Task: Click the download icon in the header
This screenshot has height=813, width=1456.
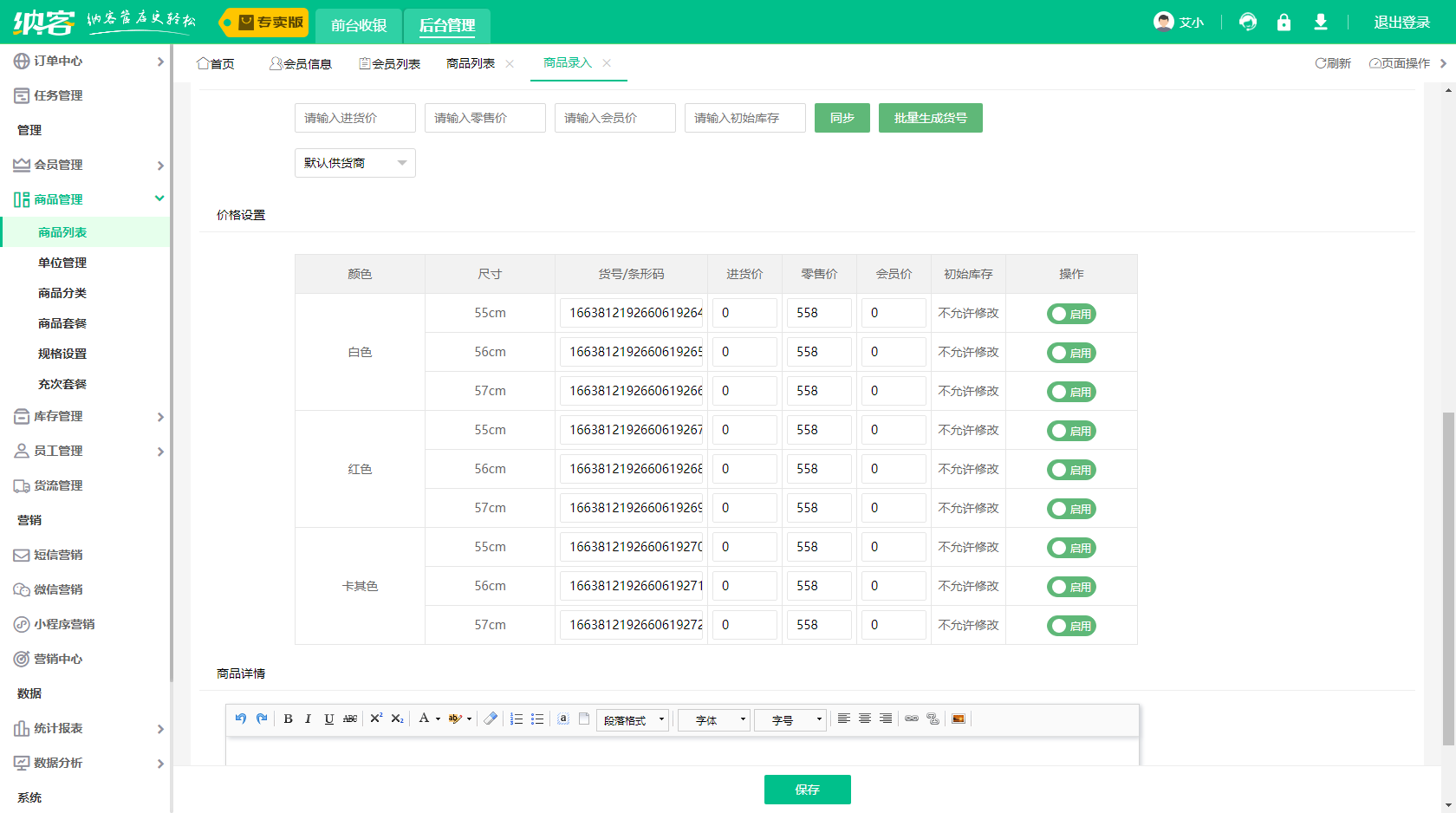Action: pyautogui.click(x=1320, y=23)
